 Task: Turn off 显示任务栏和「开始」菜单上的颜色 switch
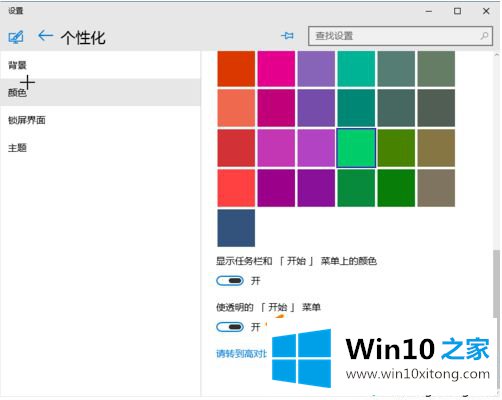pos(230,281)
